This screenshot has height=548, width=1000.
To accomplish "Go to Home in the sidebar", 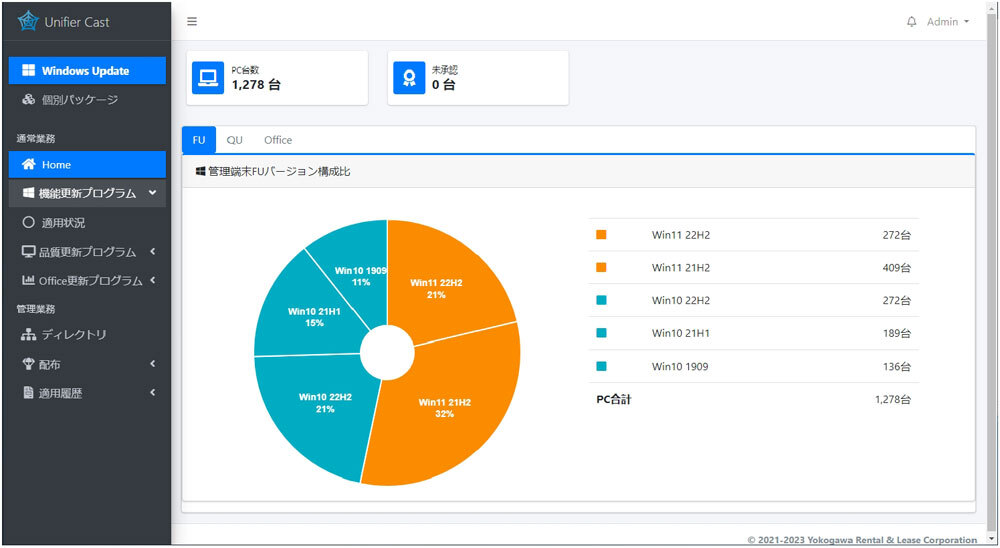I will [56, 165].
